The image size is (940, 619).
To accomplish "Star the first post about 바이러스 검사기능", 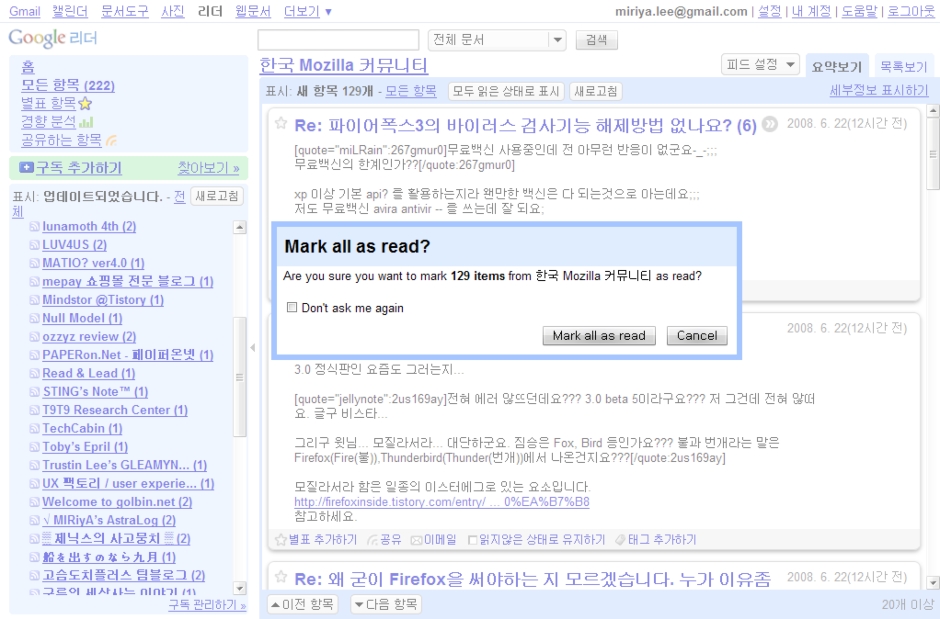I will 281,123.
